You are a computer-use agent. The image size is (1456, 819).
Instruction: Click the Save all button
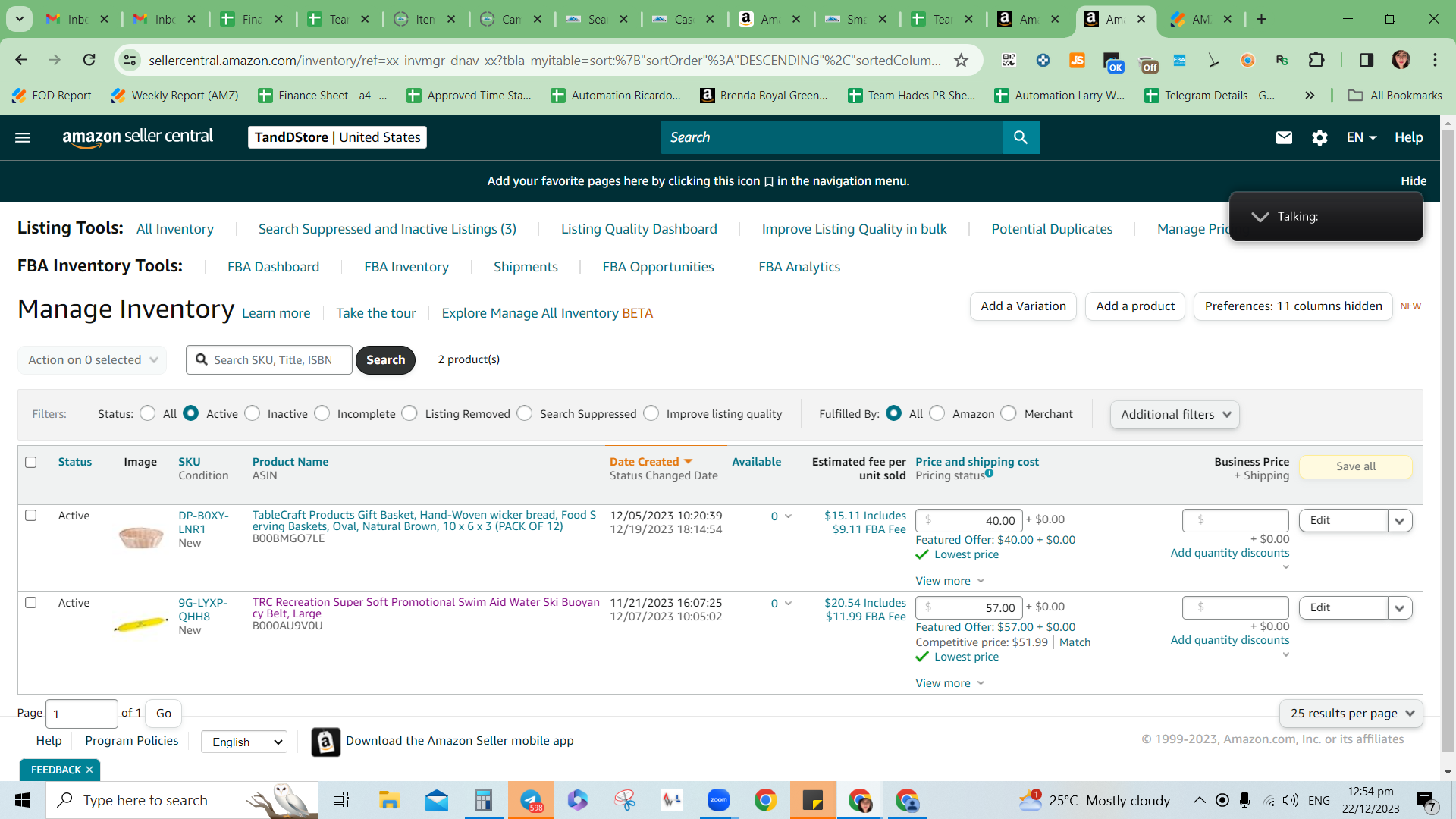point(1356,466)
